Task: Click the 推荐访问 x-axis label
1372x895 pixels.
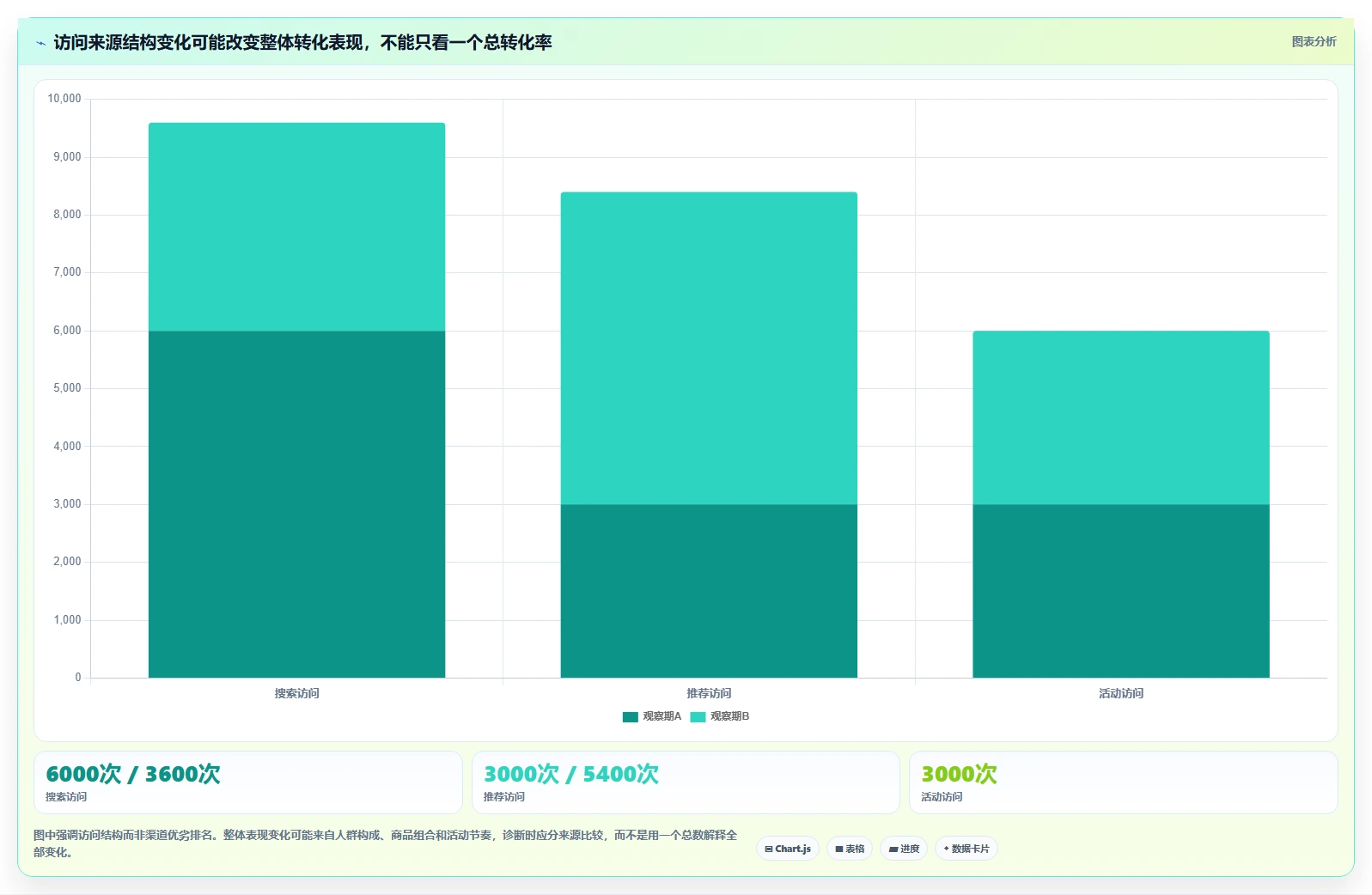Action: (x=709, y=693)
